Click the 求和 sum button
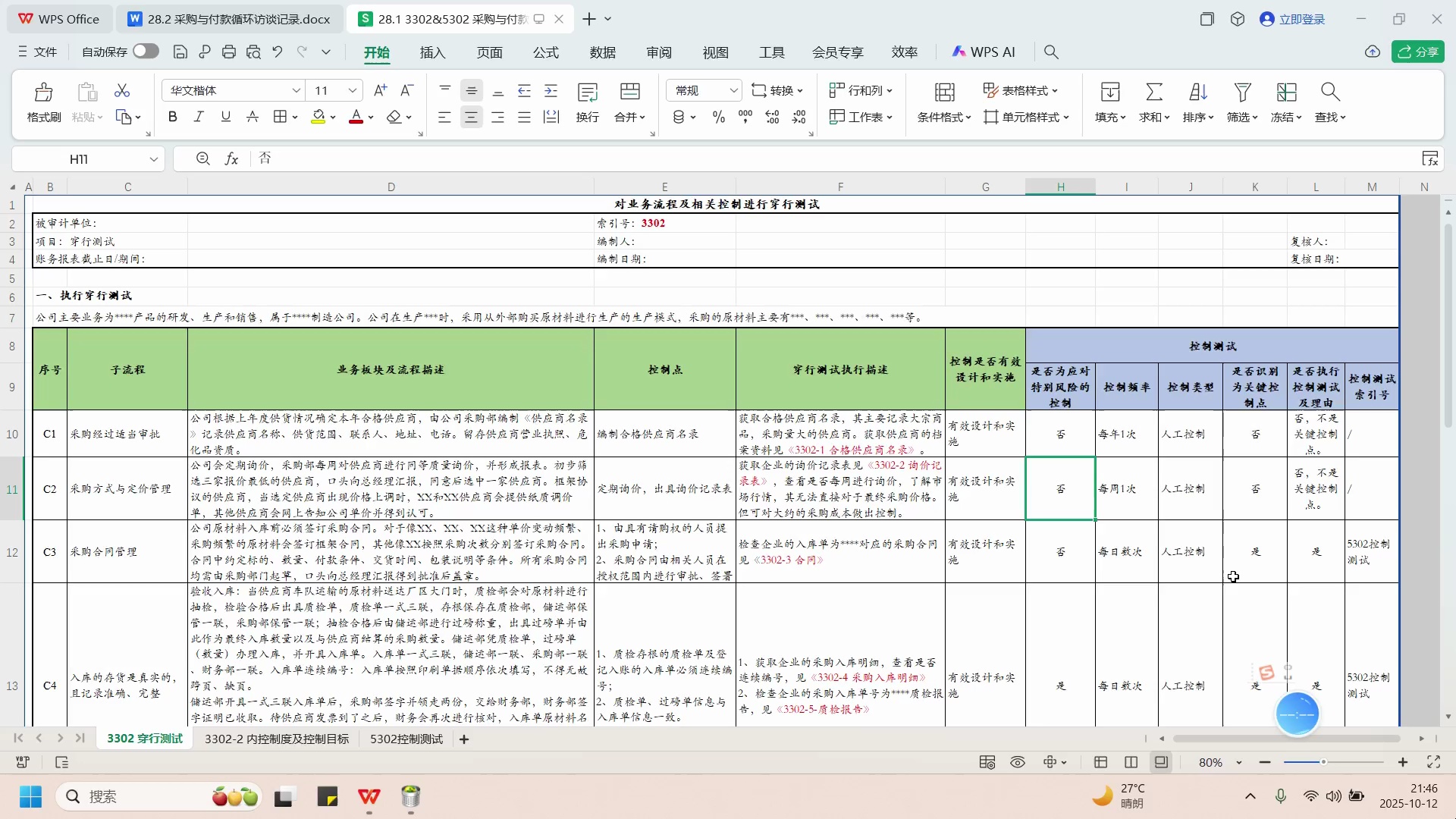The width and height of the screenshot is (1456, 819). [x=1154, y=102]
